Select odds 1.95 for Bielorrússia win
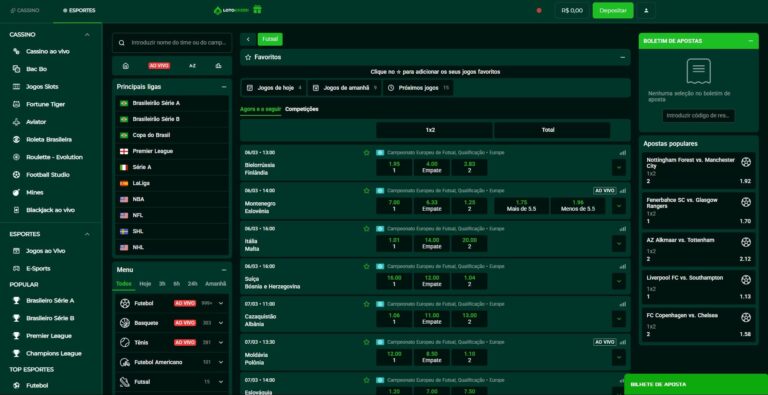The image size is (768, 395). pos(394,167)
